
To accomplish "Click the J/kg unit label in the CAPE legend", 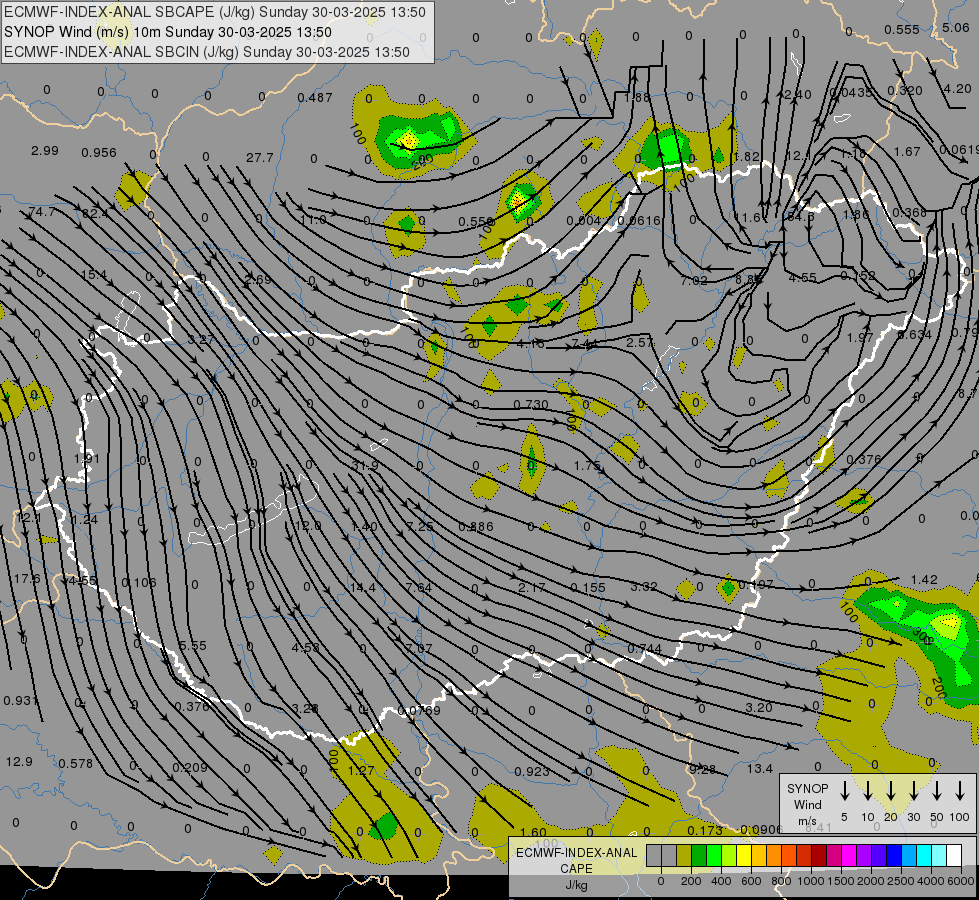I will (576, 885).
